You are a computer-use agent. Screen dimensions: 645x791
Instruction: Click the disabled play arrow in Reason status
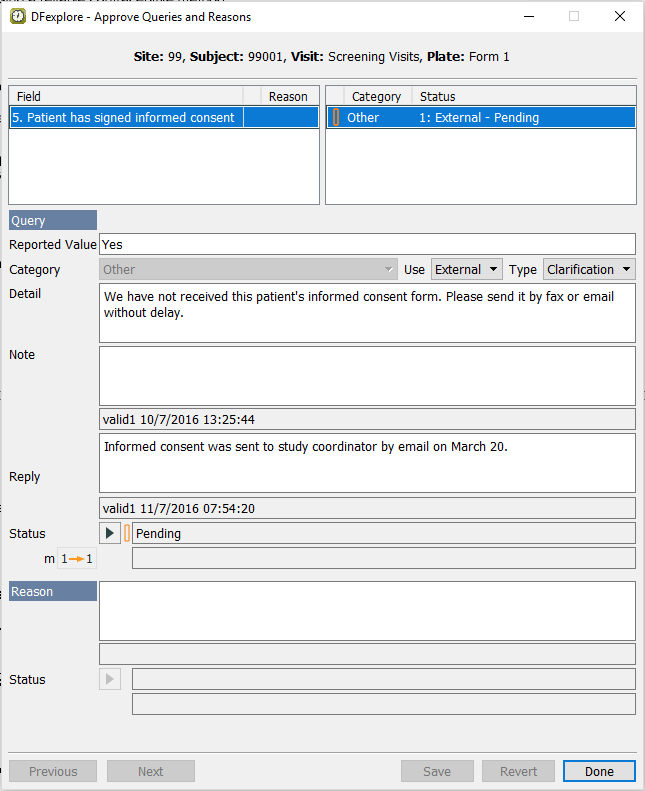110,680
